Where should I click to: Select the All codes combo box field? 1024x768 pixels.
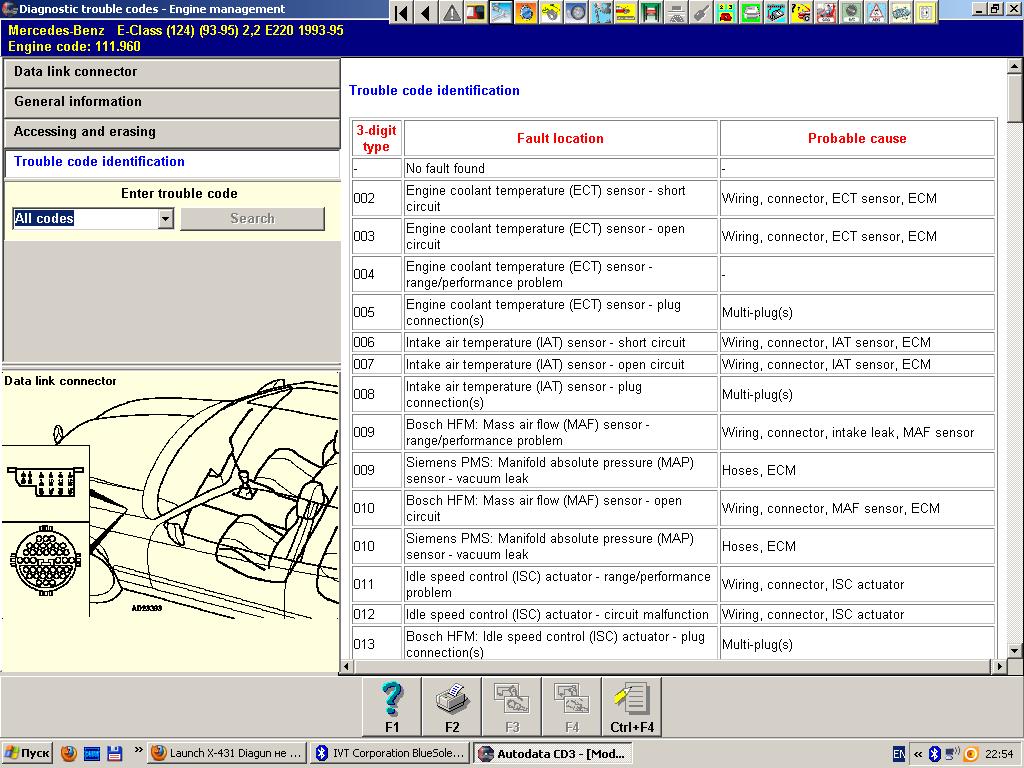[85, 219]
